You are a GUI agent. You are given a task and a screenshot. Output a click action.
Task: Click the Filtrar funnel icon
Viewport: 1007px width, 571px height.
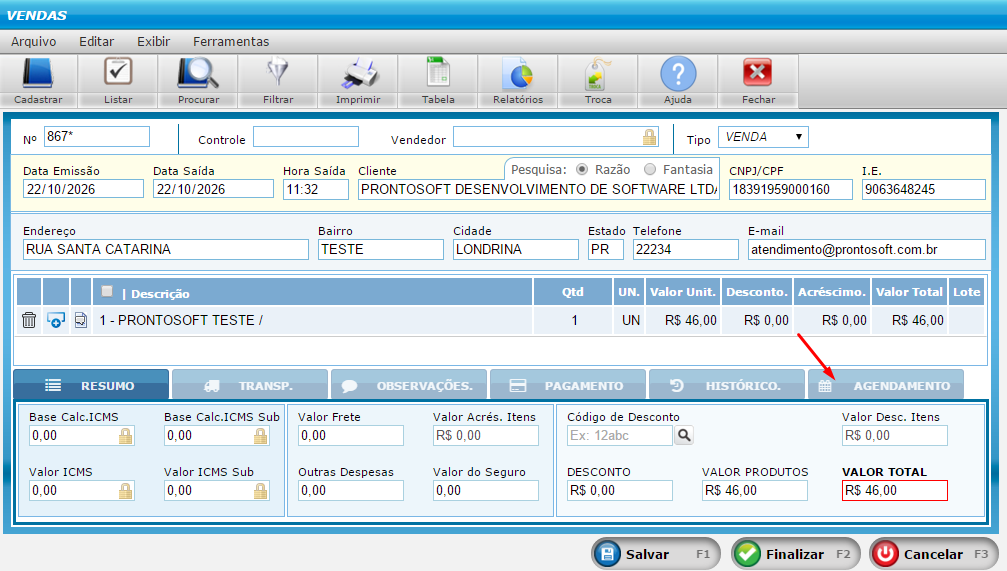tap(277, 72)
